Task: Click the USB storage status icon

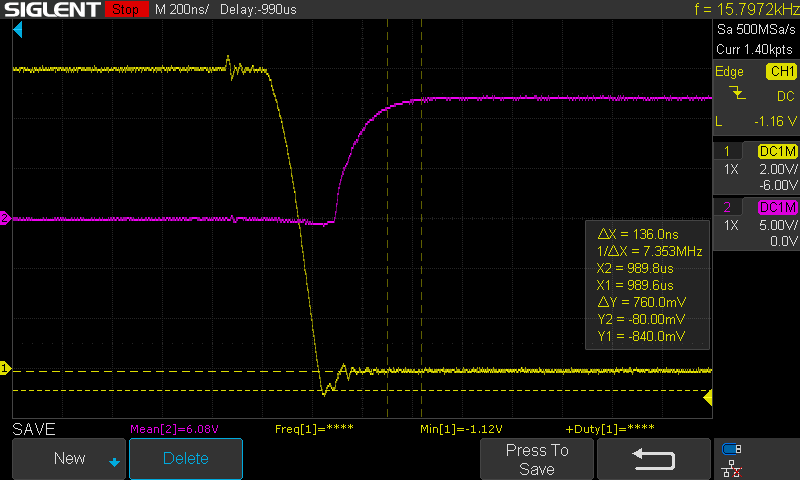Action: pos(731,448)
